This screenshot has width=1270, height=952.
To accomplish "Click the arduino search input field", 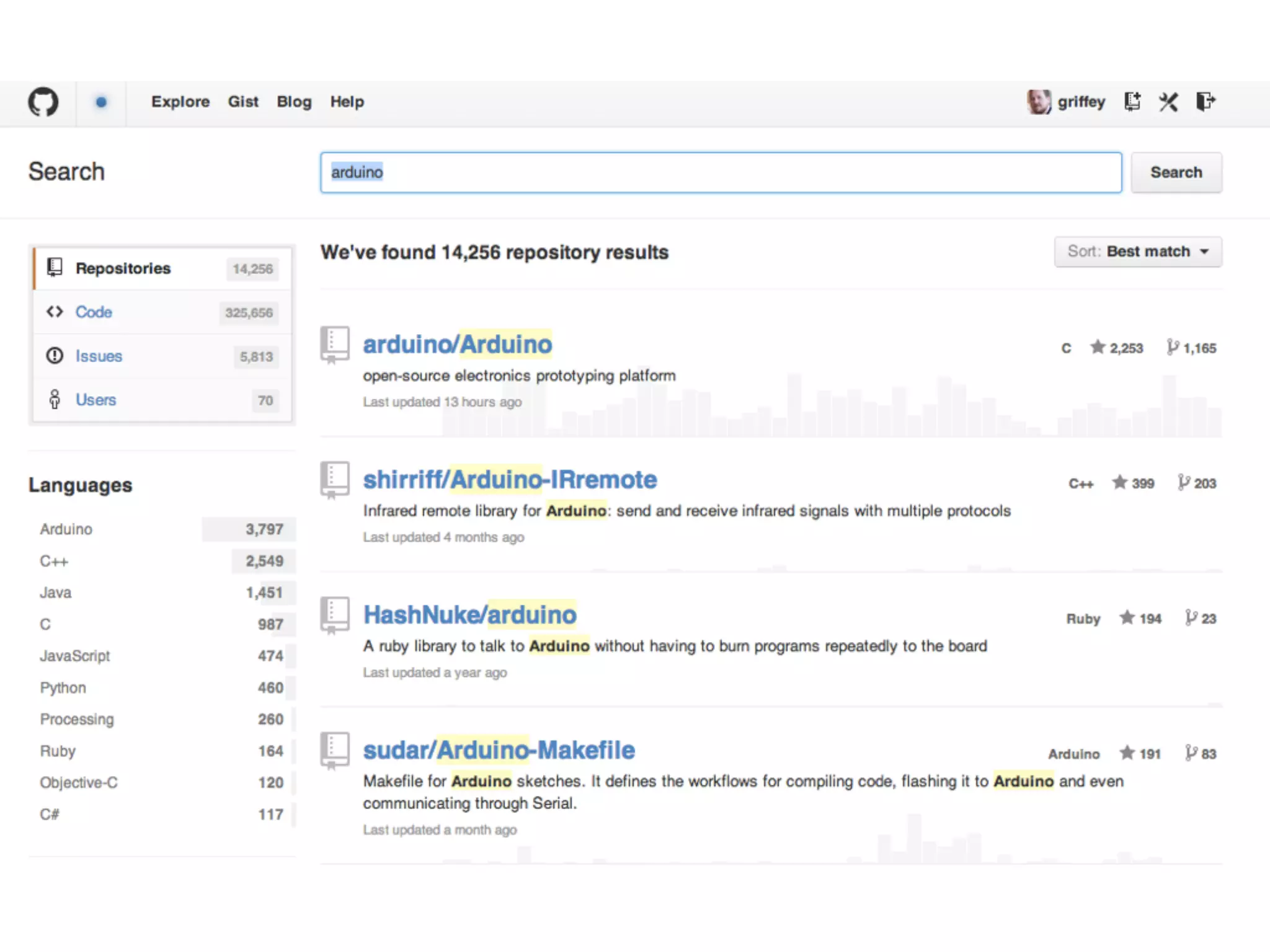I will click(721, 172).
